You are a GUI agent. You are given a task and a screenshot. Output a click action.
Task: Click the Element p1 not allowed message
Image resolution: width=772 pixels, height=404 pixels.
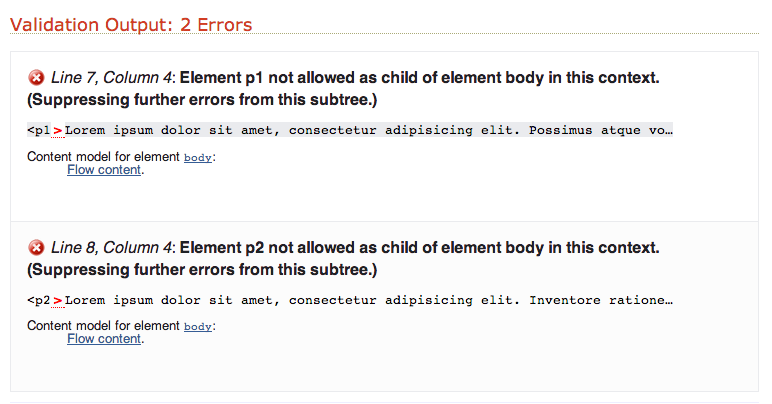click(419, 78)
